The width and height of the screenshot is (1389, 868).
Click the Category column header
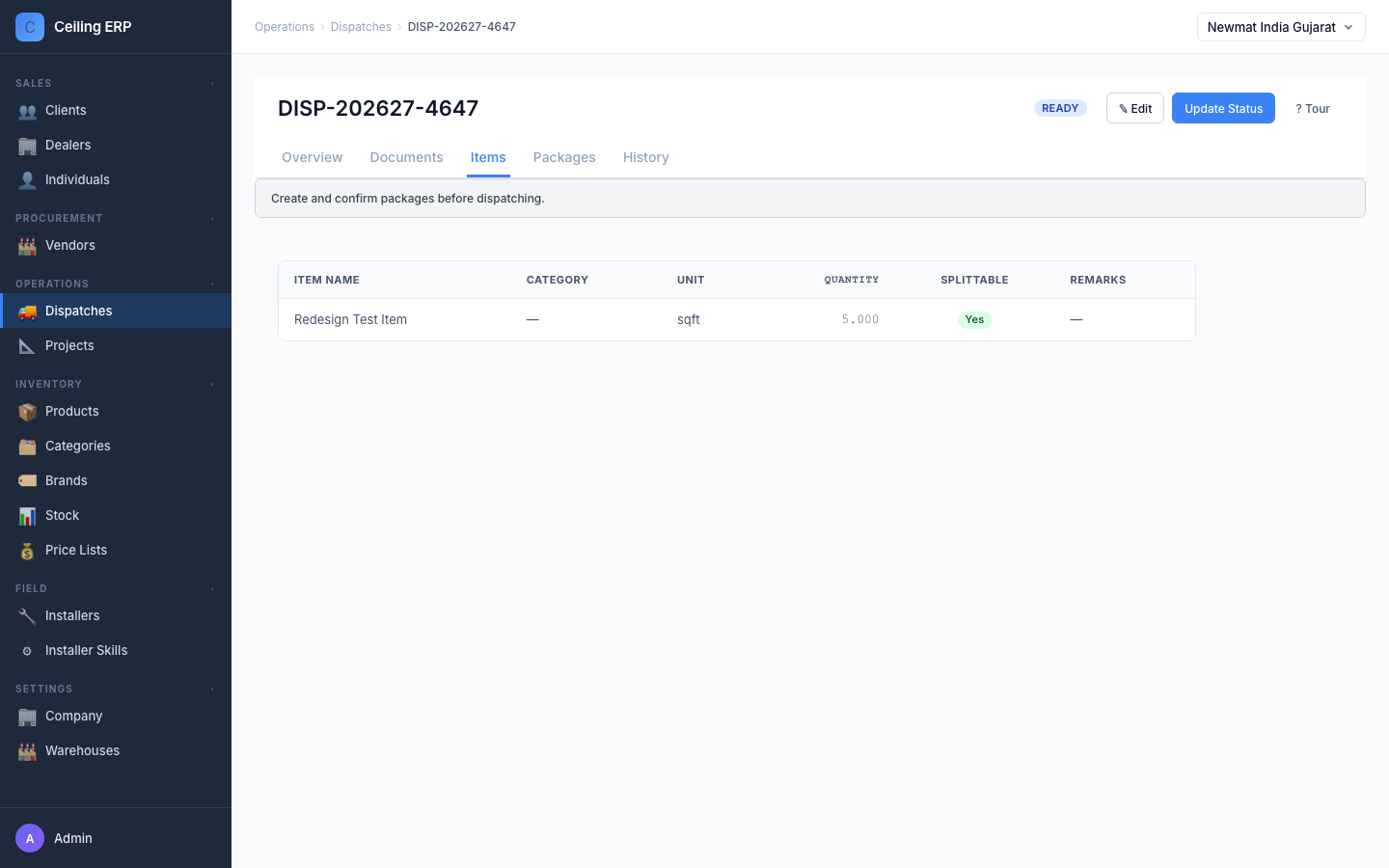[557, 280]
